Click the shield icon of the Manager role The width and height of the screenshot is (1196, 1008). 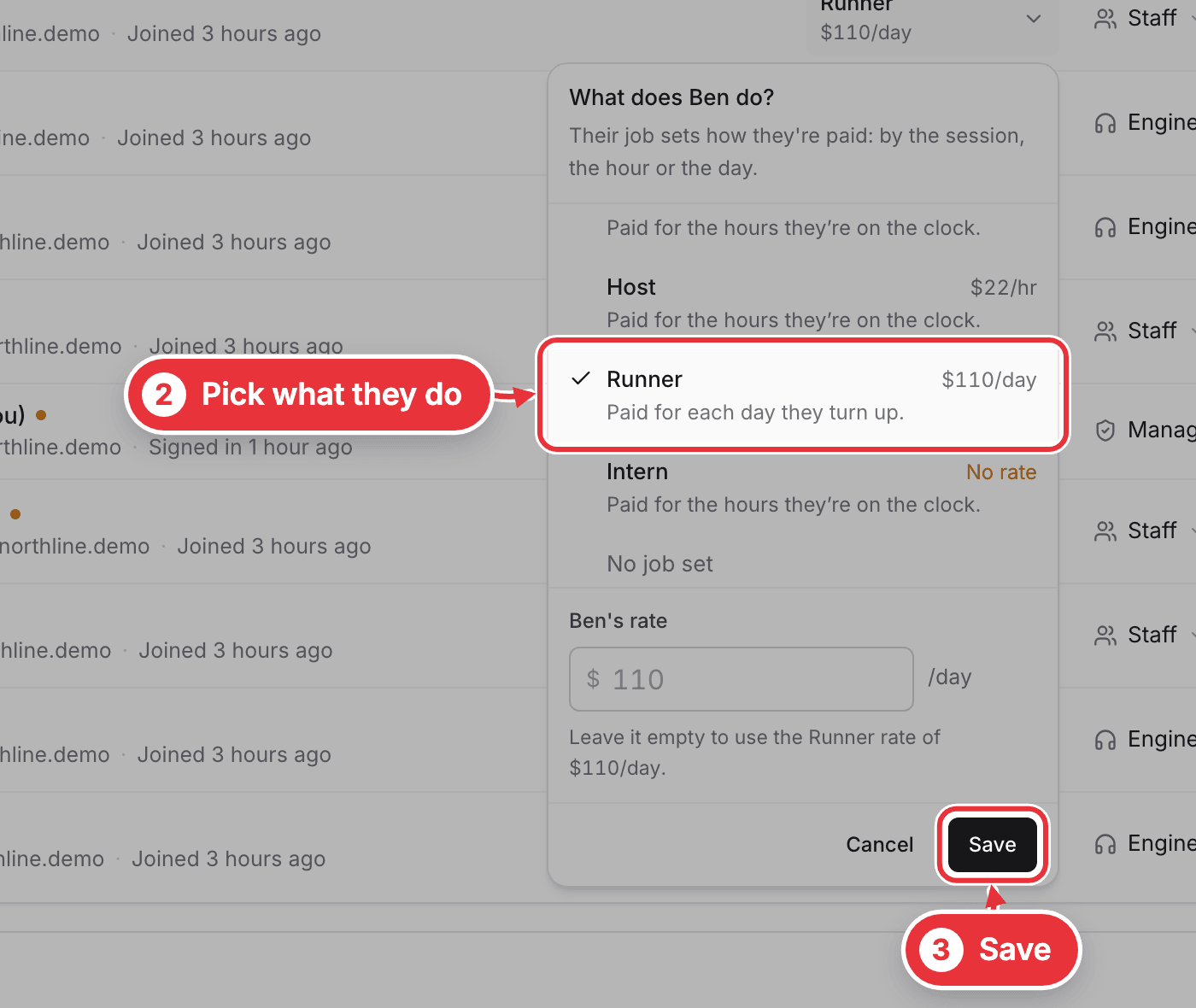pos(1105,431)
